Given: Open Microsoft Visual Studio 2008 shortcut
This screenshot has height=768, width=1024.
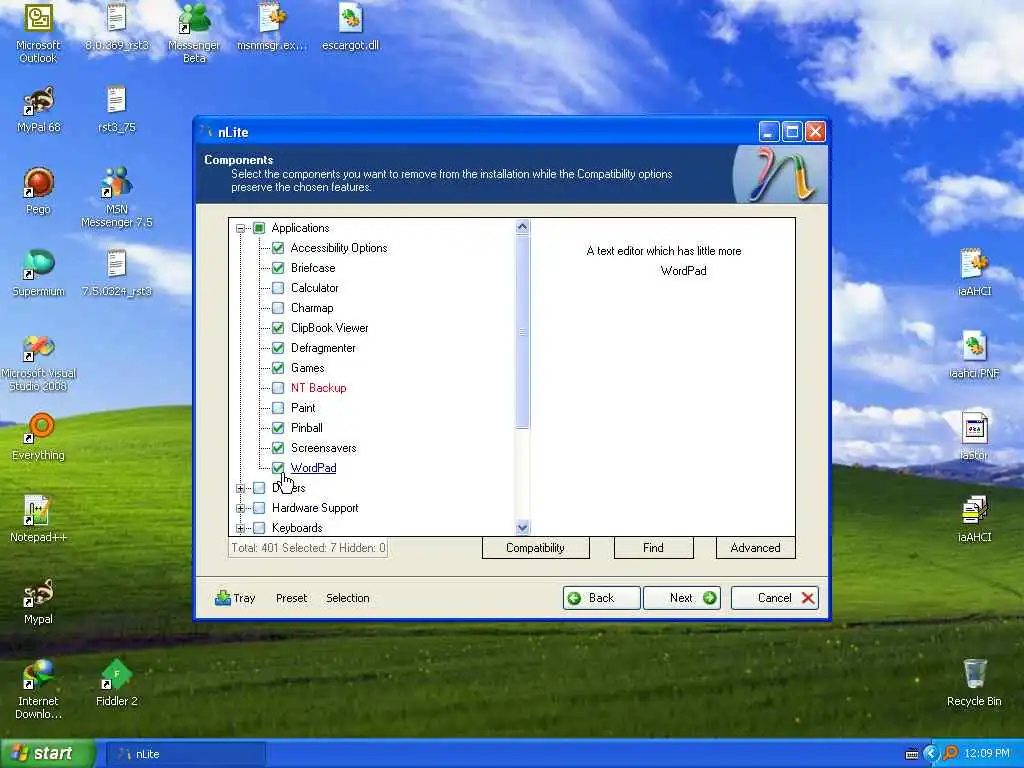Looking at the screenshot, I should coord(39,363).
